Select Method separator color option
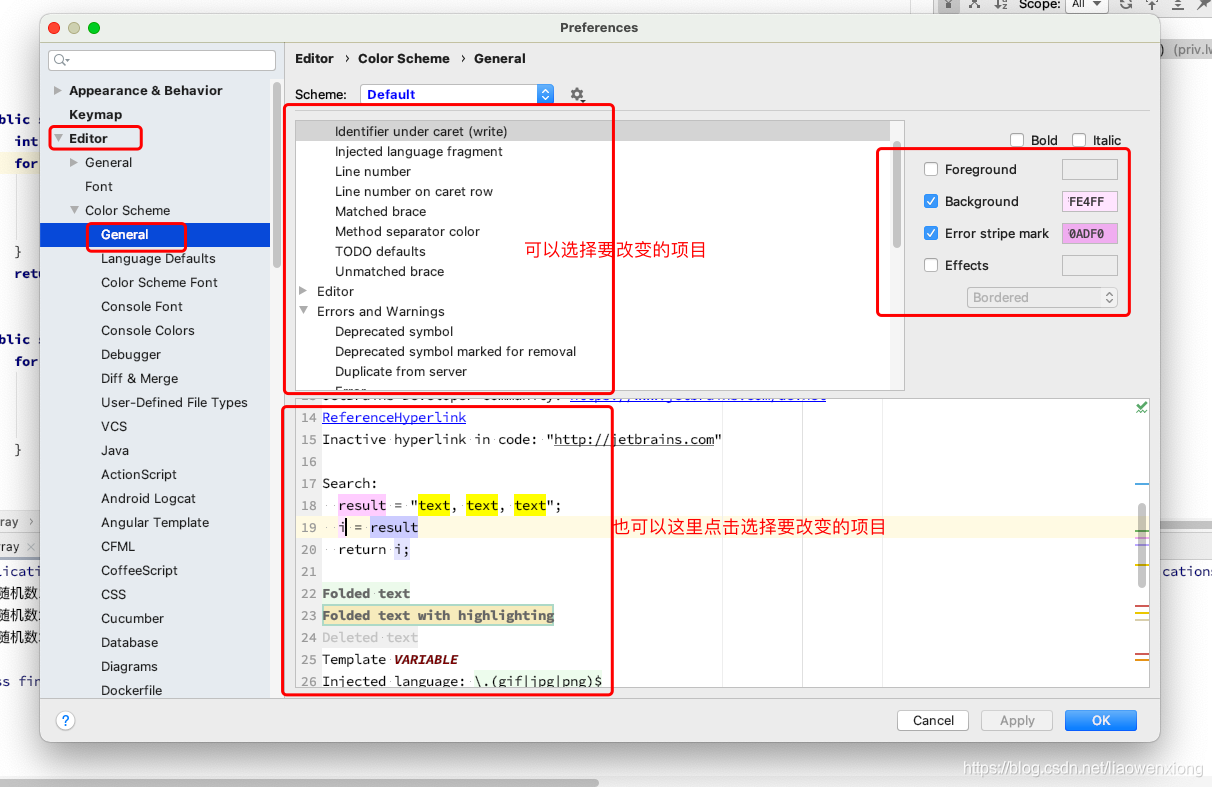Screen dimensions: 1212x787 tap(407, 231)
